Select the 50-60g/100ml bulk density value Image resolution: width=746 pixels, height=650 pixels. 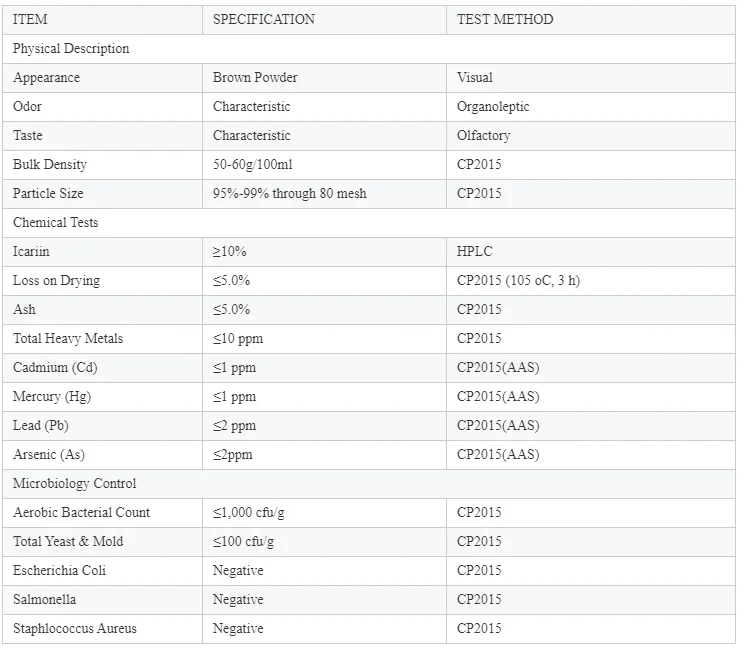point(254,164)
